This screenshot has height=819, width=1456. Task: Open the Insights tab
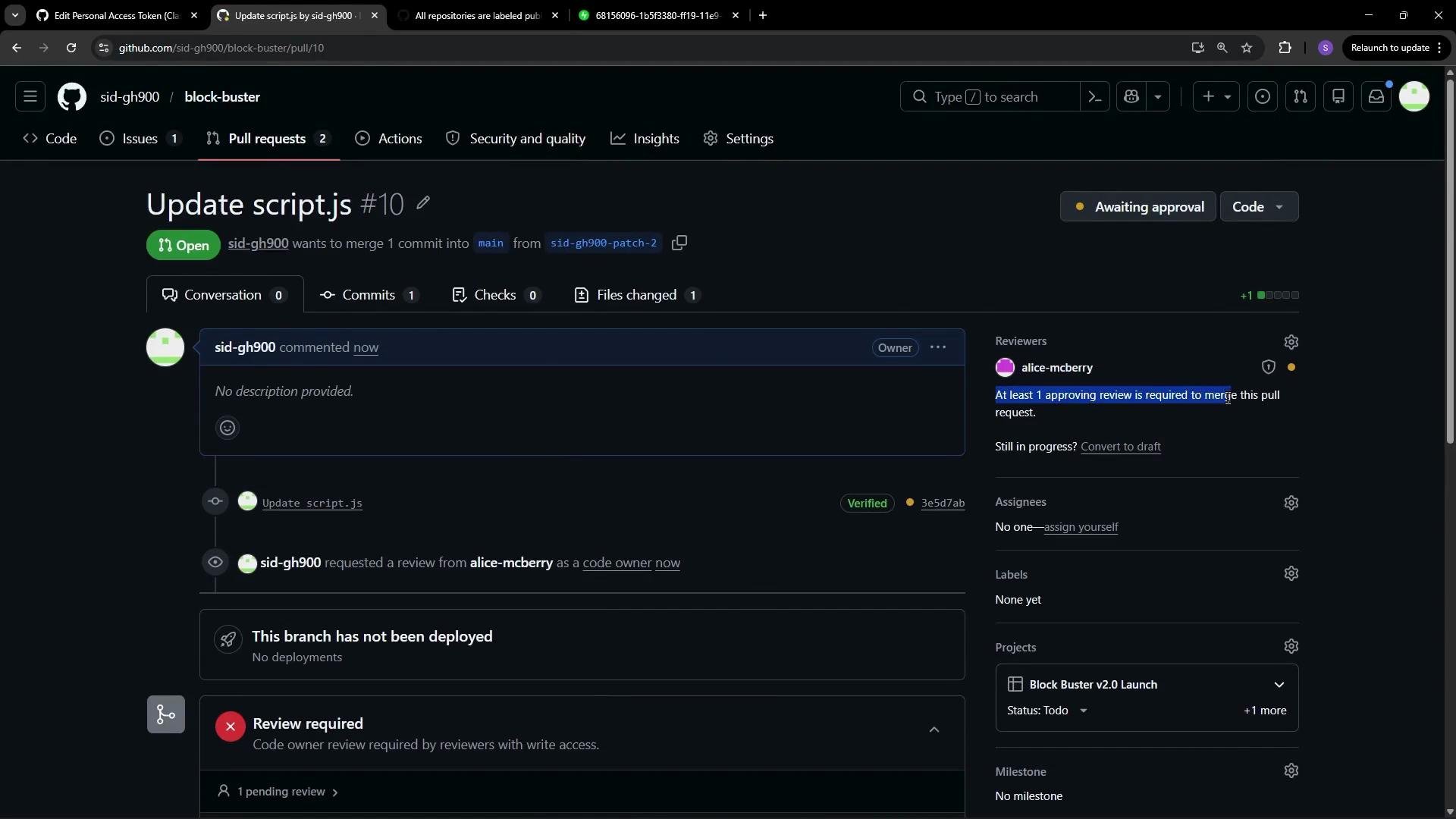pyautogui.click(x=645, y=139)
